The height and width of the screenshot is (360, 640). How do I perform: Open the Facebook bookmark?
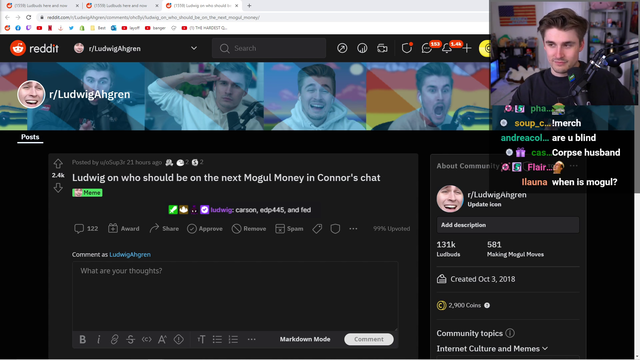click(18, 28)
